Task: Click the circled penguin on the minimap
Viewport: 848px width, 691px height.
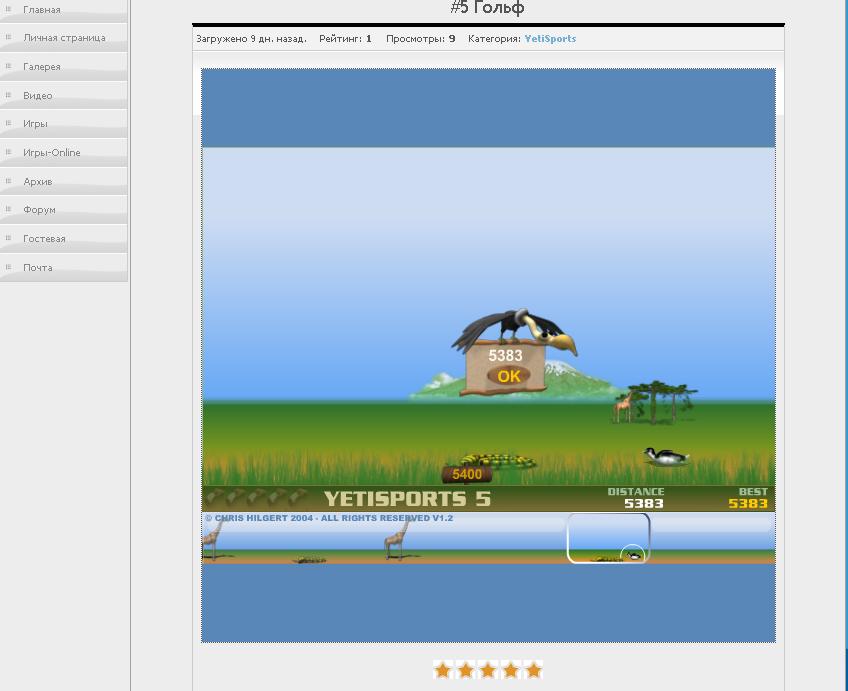Action: point(633,555)
